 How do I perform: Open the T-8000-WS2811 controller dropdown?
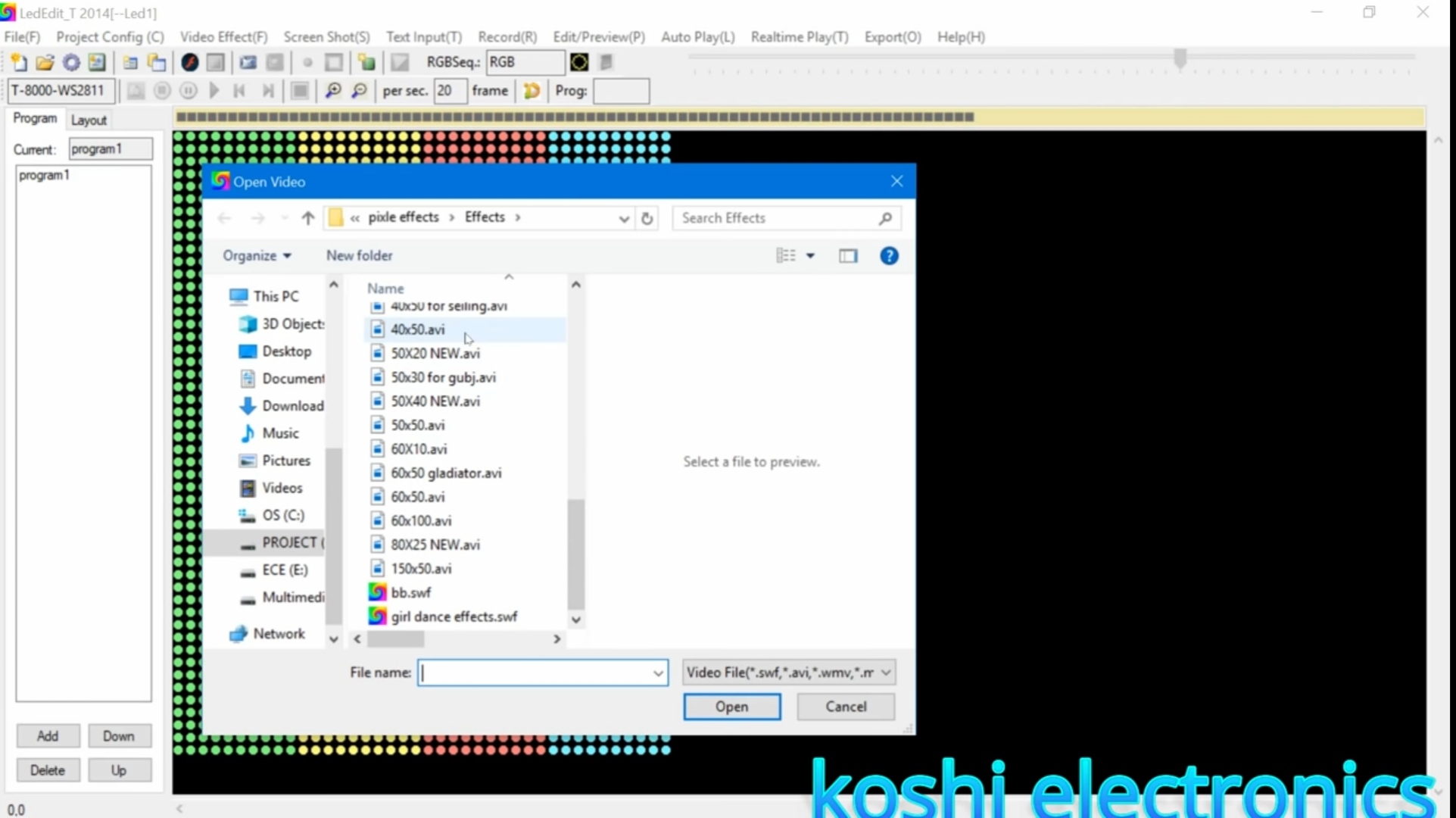tap(61, 91)
